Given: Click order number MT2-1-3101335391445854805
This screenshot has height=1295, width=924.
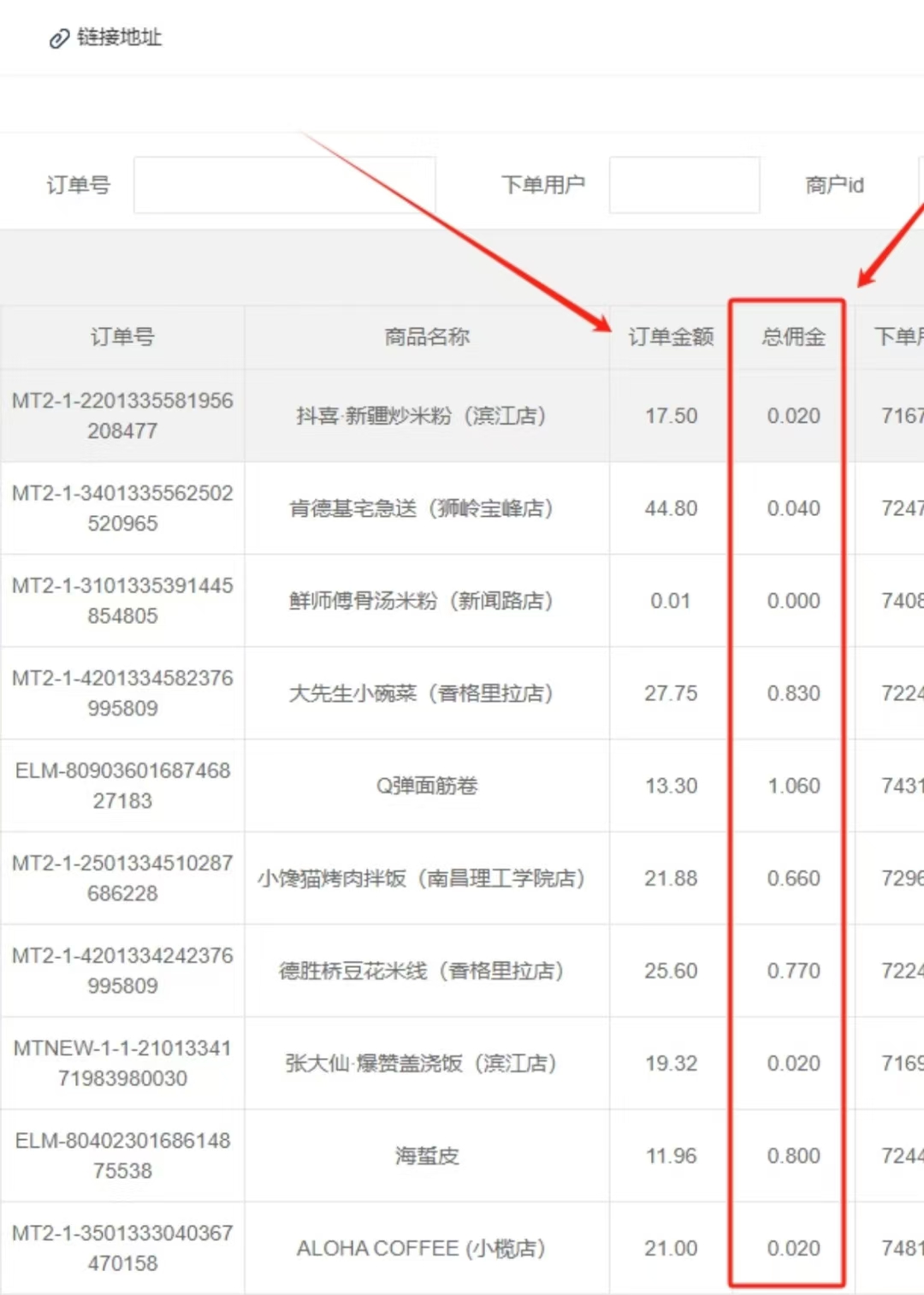Looking at the screenshot, I should pos(122,601).
